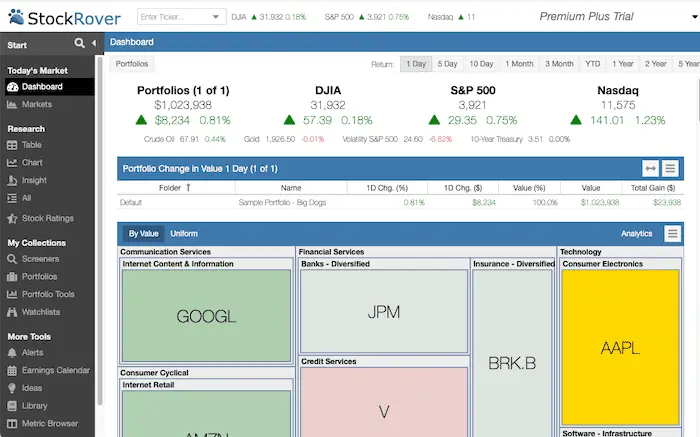Sort by the Folder column arrow

[188, 187]
